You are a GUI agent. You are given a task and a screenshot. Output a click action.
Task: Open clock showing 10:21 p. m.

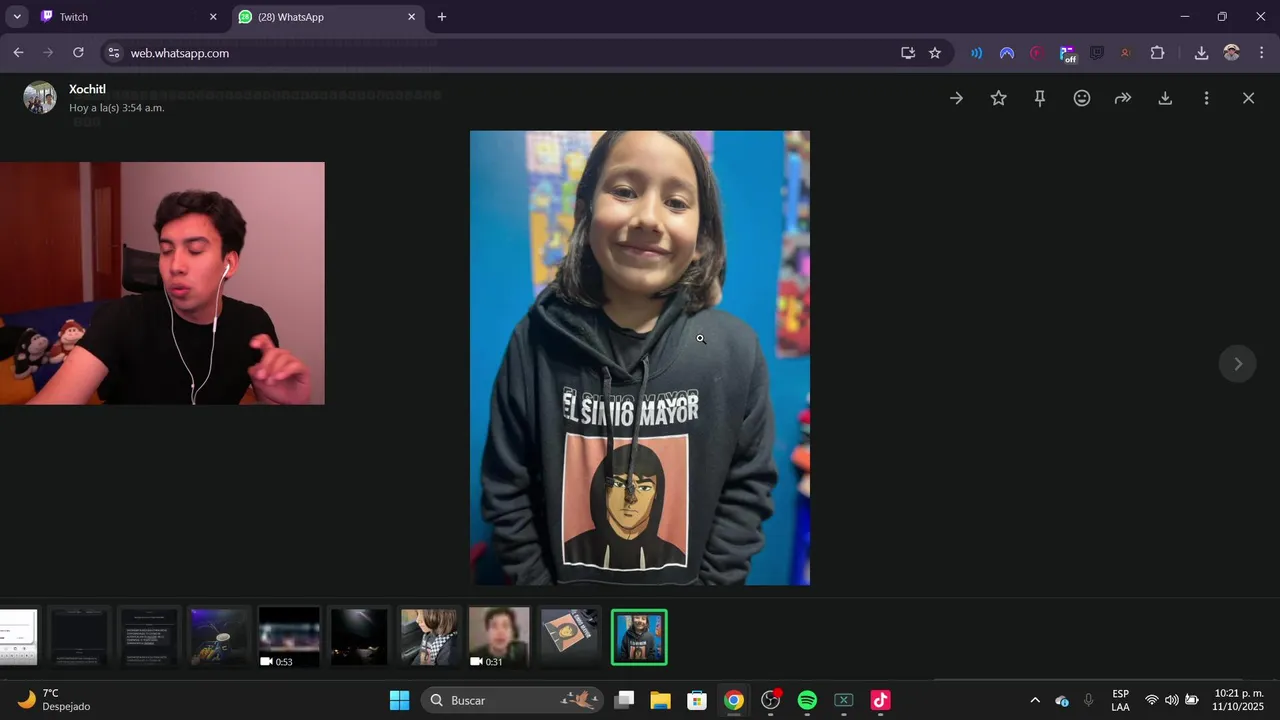tap(1238, 700)
